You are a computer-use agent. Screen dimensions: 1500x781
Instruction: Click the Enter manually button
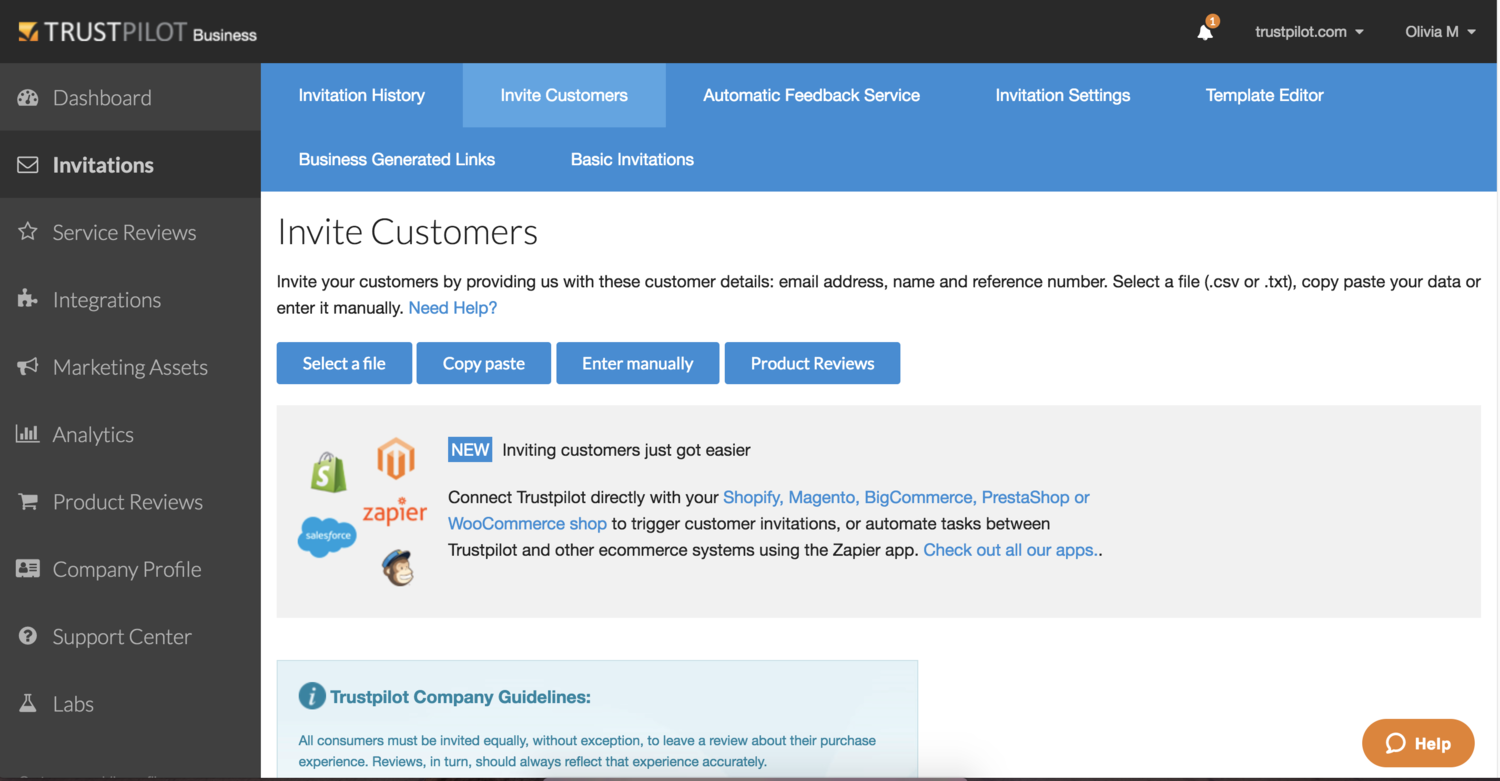(x=638, y=363)
